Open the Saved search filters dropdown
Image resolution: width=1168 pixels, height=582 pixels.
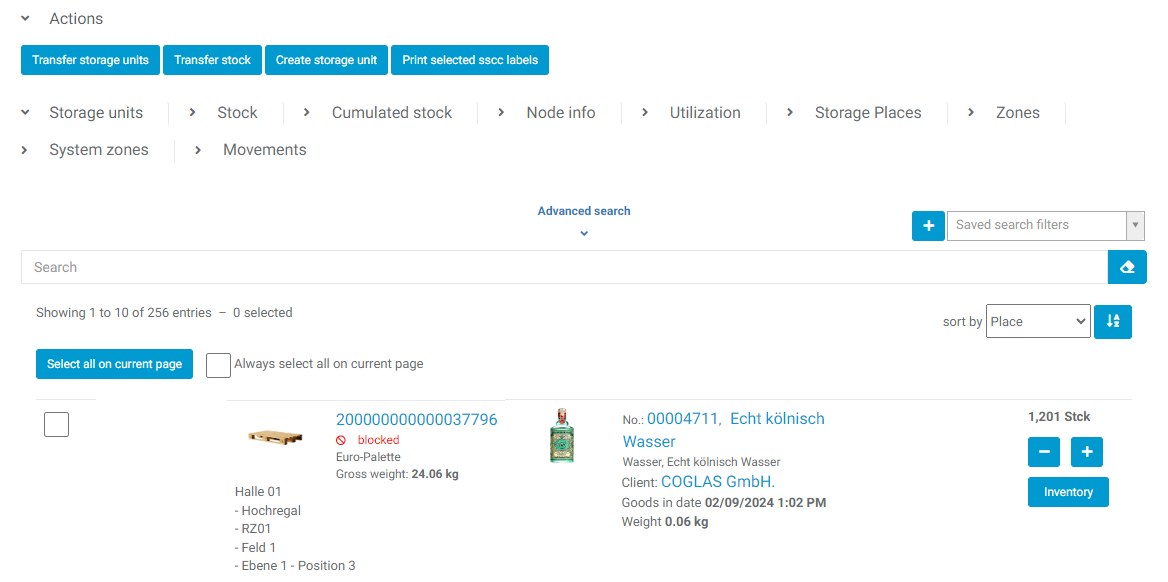pyautogui.click(x=1045, y=226)
